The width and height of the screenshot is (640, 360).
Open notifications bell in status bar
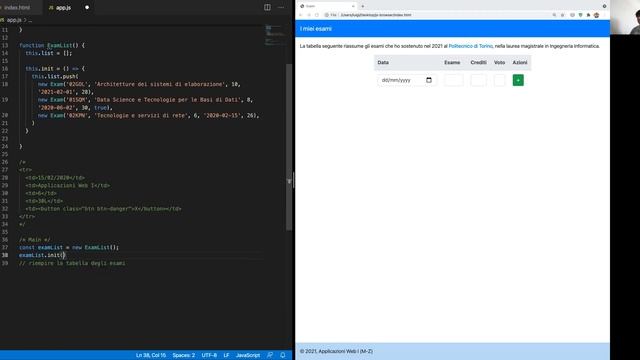[282, 355]
